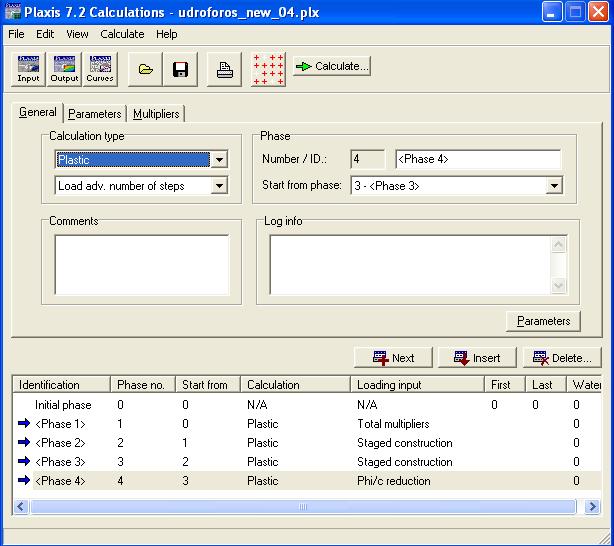The image size is (614, 546).
Task: Click the print icon in toolbar
Action: pyautogui.click(x=224, y=69)
